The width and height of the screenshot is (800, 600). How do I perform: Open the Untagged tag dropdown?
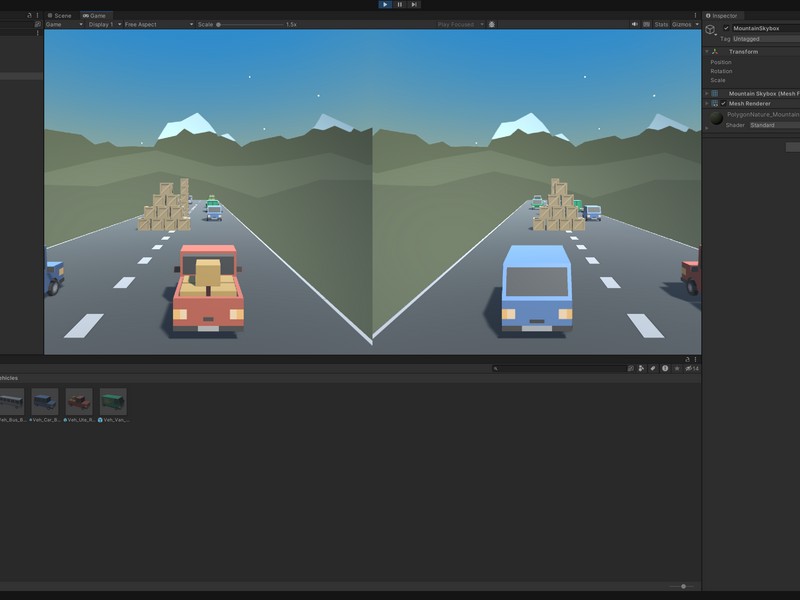tap(766, 39)
